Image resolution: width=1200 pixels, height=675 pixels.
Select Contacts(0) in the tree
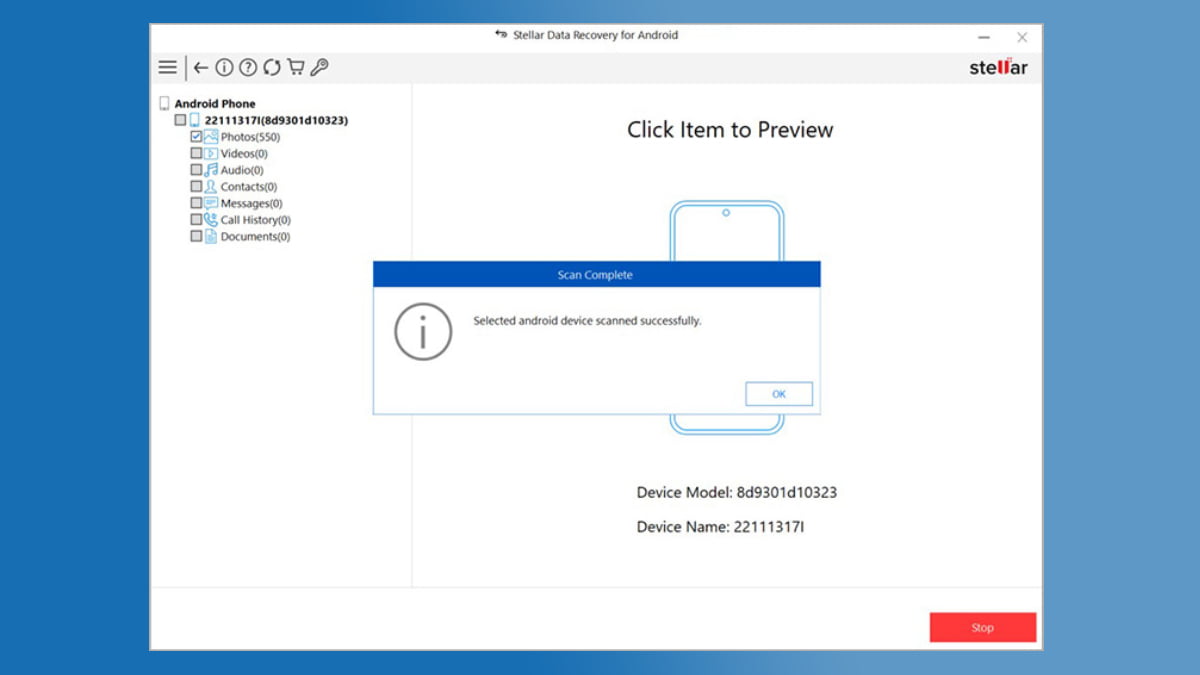pyautogui.click(x=248, y=187)
